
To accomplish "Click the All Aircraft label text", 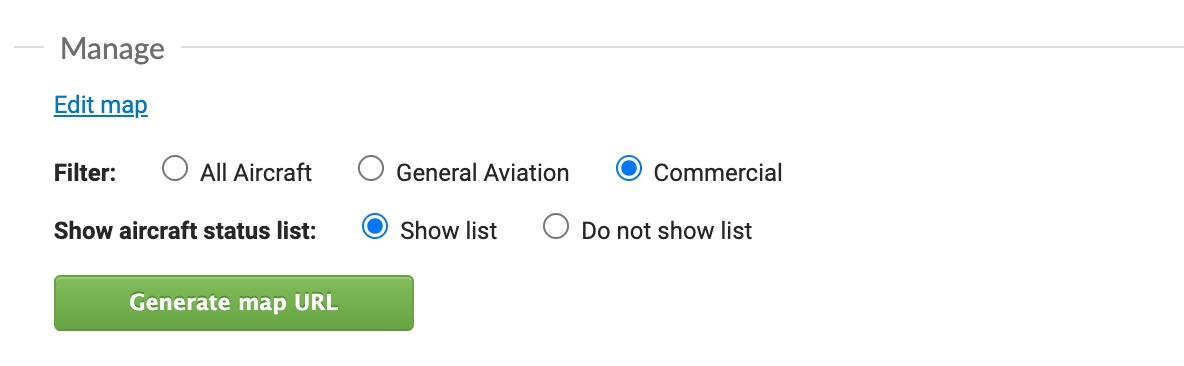I will click(256, 173).
